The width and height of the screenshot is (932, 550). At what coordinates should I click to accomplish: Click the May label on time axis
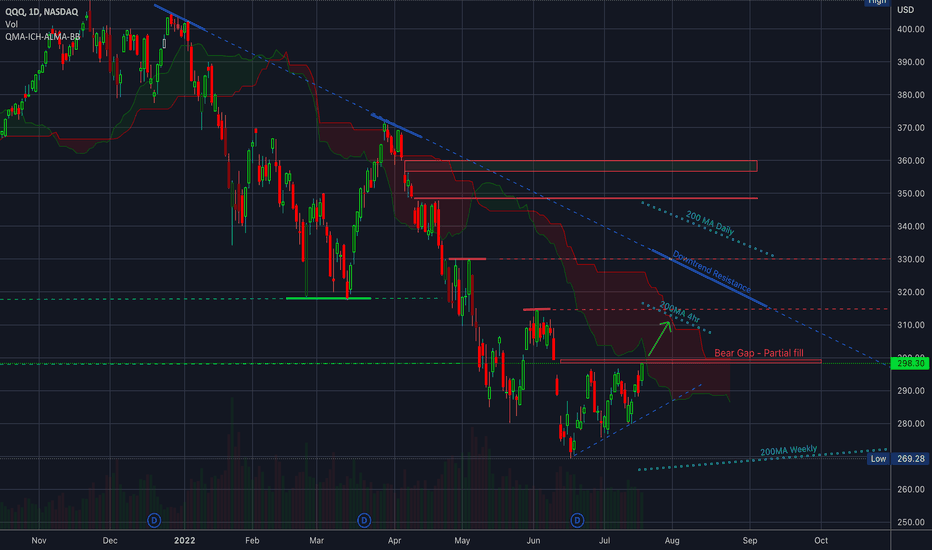462,540
